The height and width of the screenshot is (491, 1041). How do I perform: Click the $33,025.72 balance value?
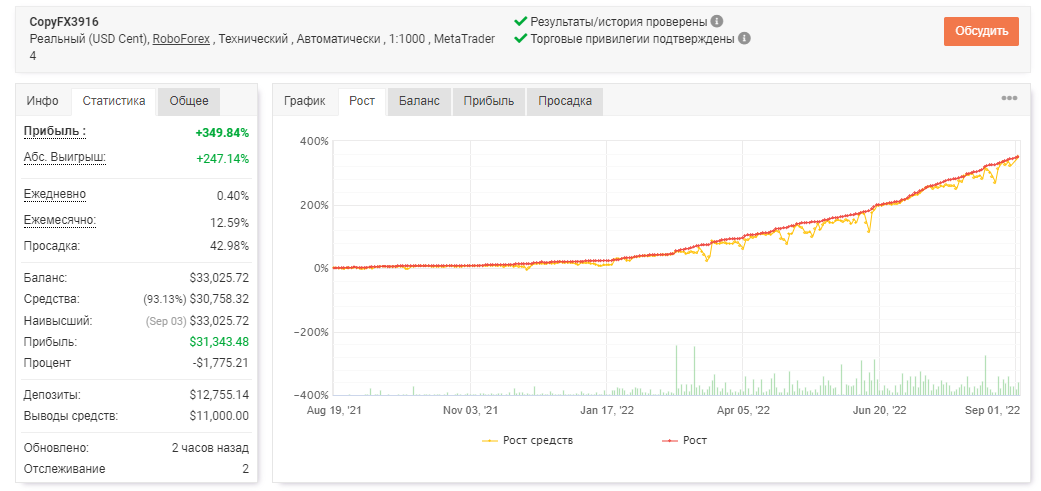[219, 278]
